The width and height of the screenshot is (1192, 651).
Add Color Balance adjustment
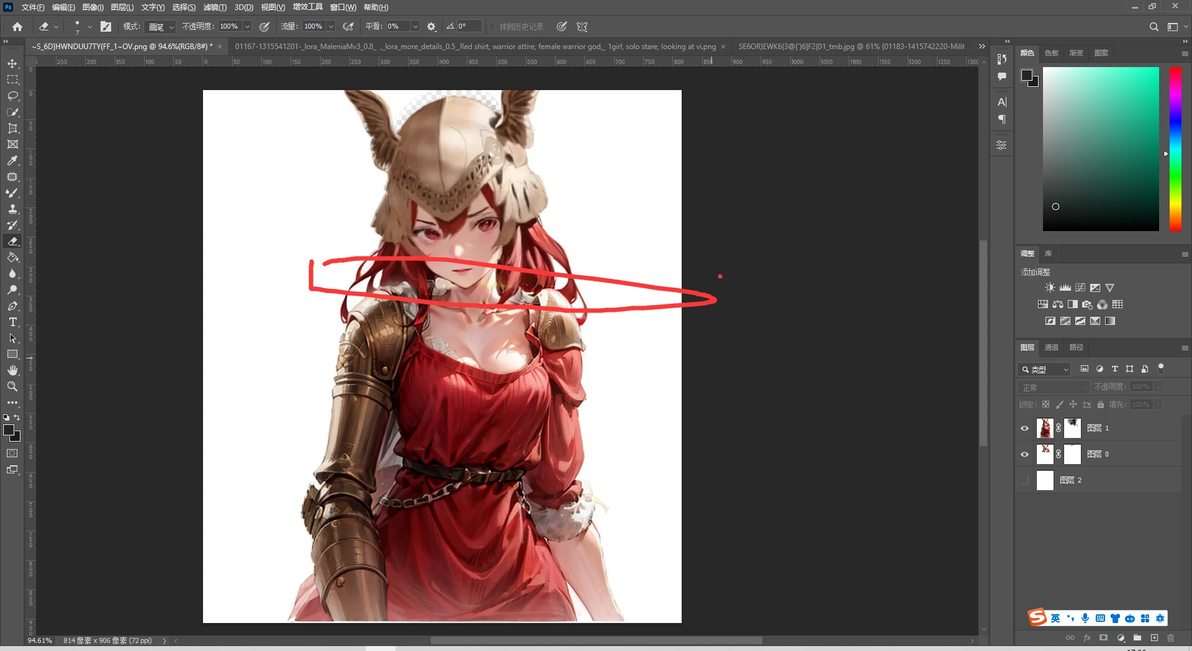tap(1057, 304)
